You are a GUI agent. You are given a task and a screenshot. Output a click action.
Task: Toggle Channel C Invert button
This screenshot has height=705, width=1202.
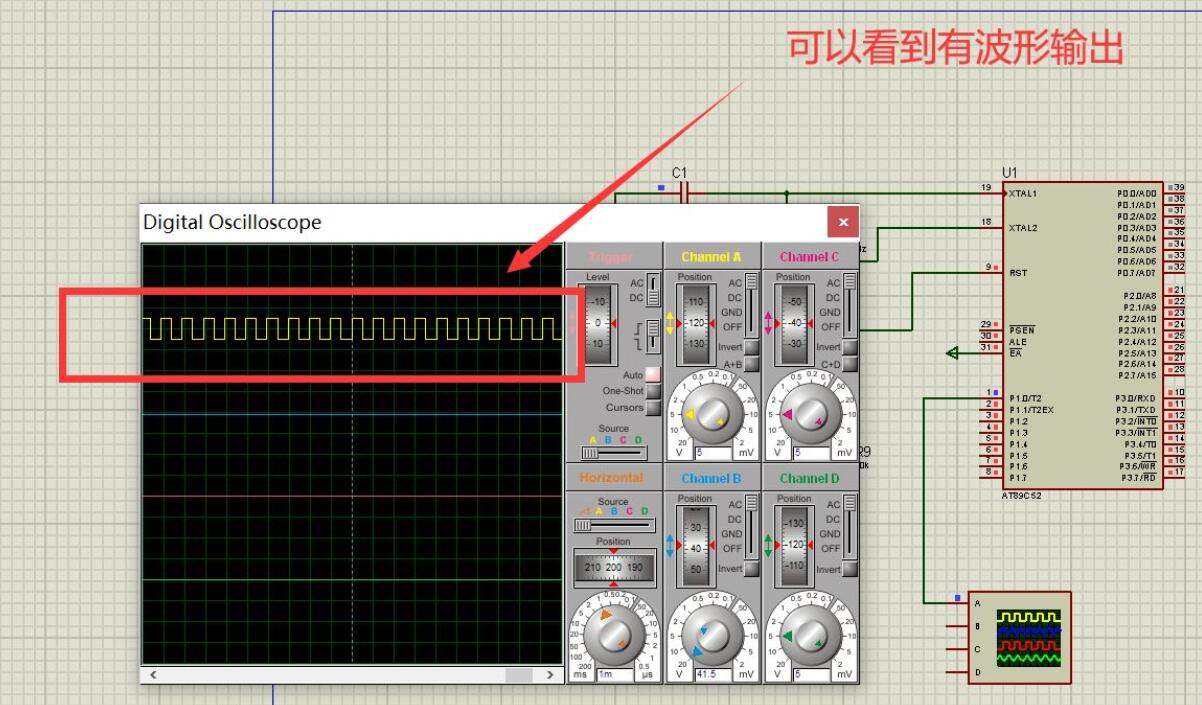(850, 347)
